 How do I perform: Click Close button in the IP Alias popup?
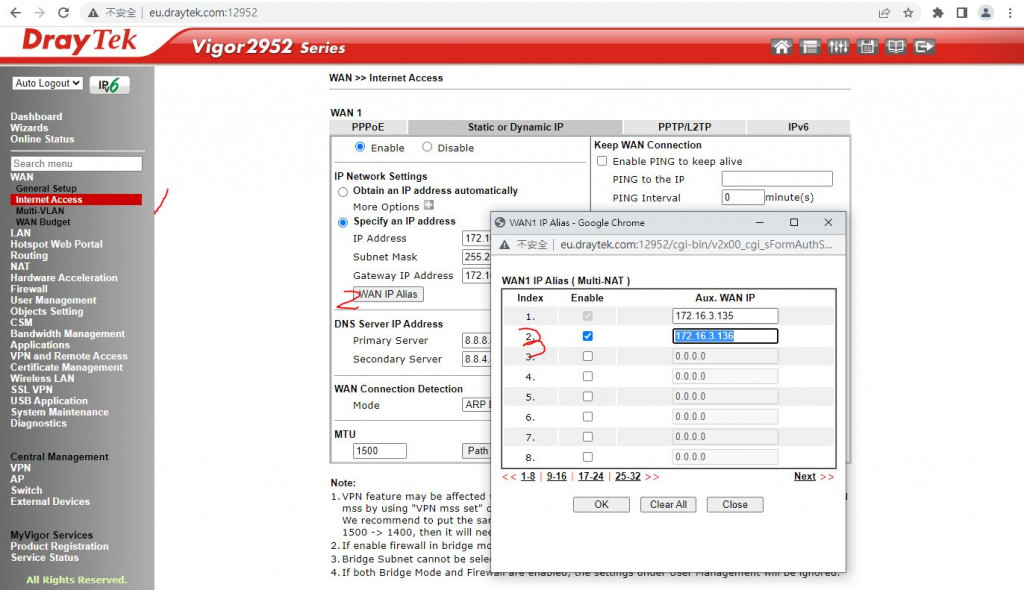[x=735, y=504]
